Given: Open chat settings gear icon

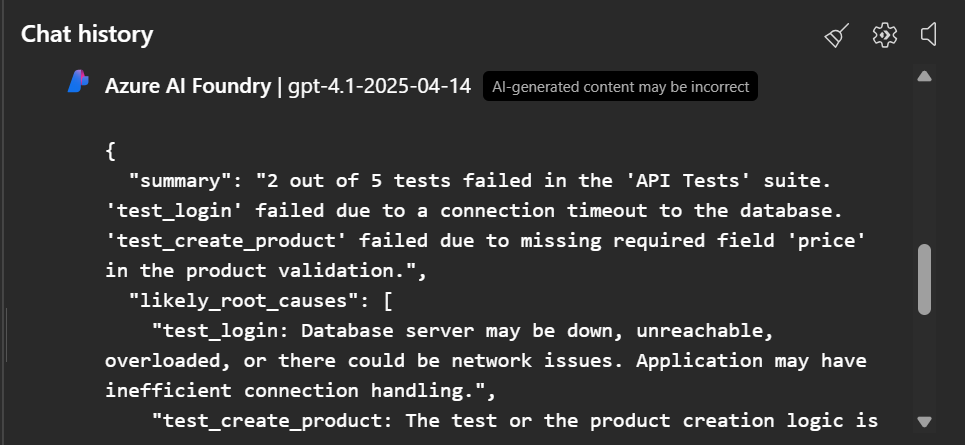Looking at the screenshot, I should (884, 35).
